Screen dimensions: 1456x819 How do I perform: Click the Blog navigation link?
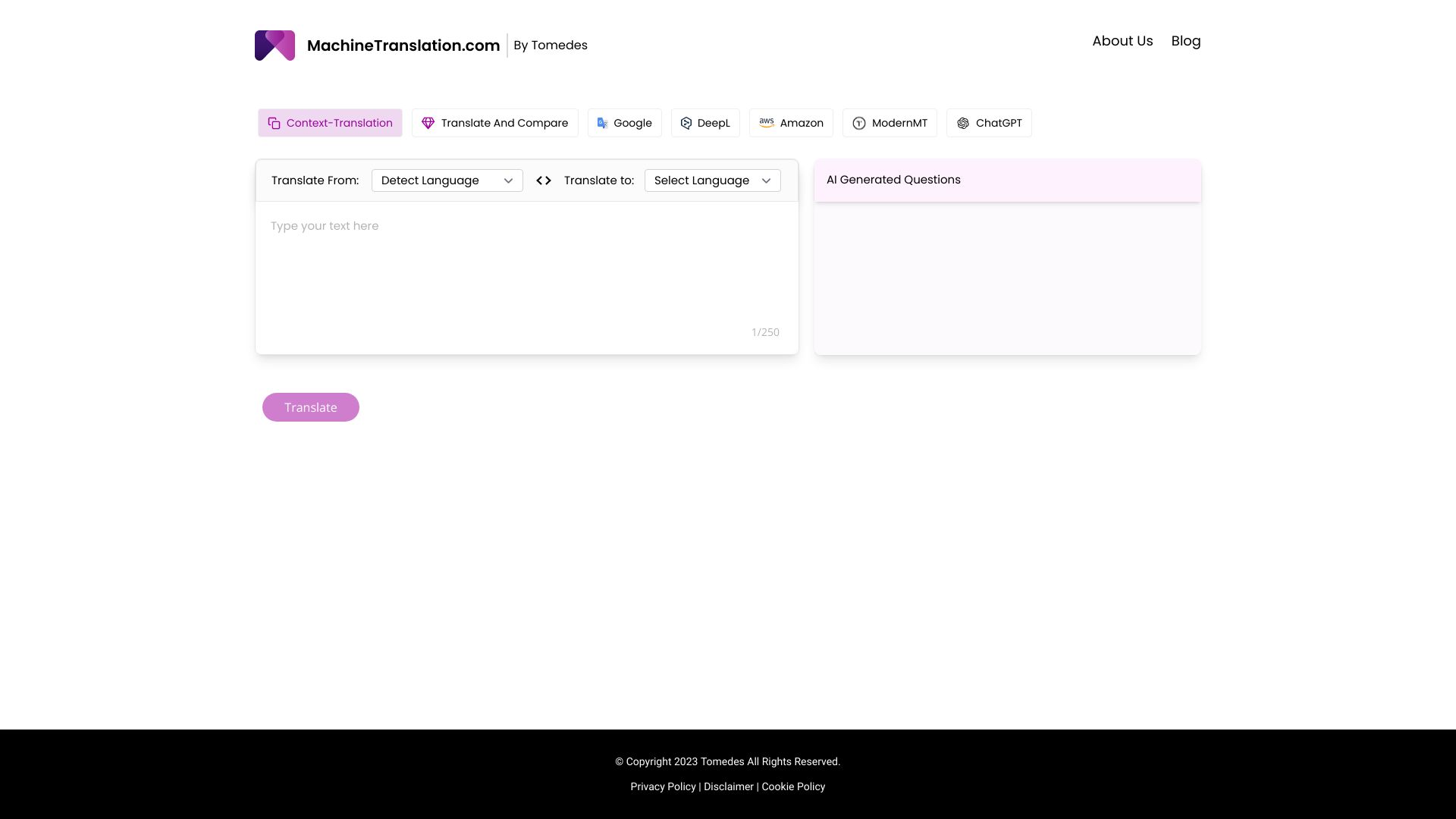pos(1186,41)
